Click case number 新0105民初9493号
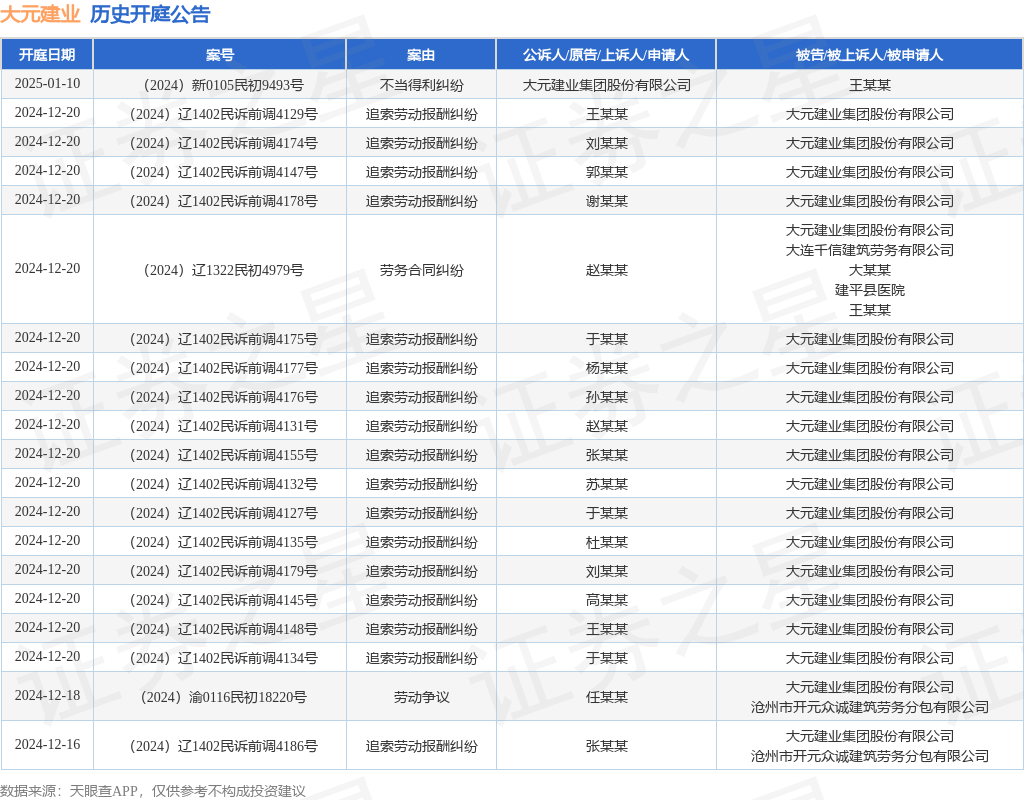The width and height of the screenshot is (1024, 800). 223,85
